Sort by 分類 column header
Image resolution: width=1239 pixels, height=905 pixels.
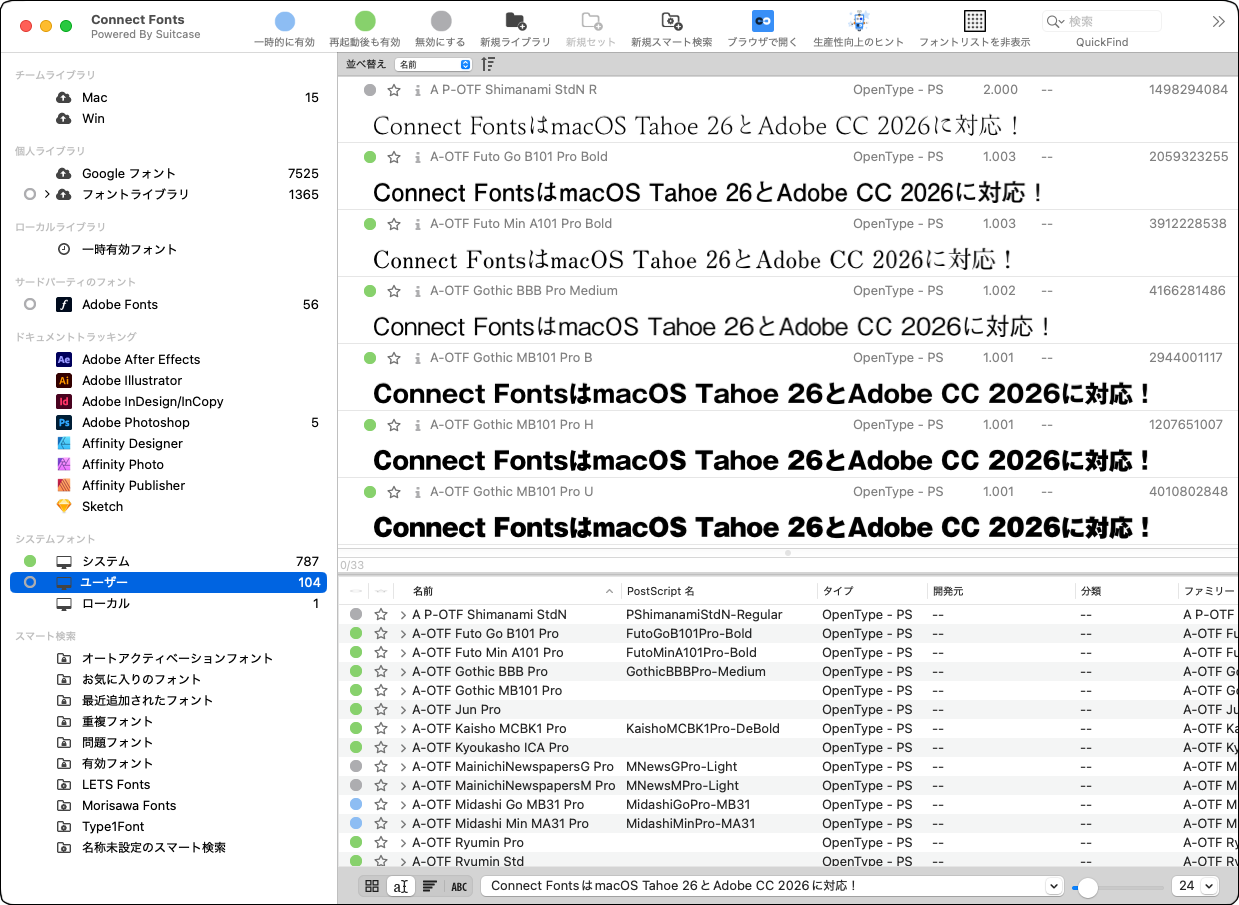[1126, 591]
